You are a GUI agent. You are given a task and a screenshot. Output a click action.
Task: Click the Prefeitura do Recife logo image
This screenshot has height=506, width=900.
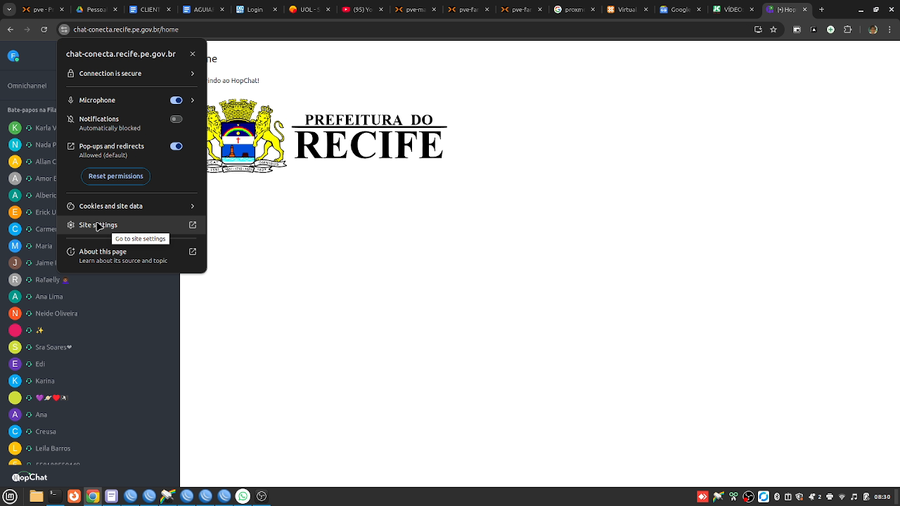point(326,135)
